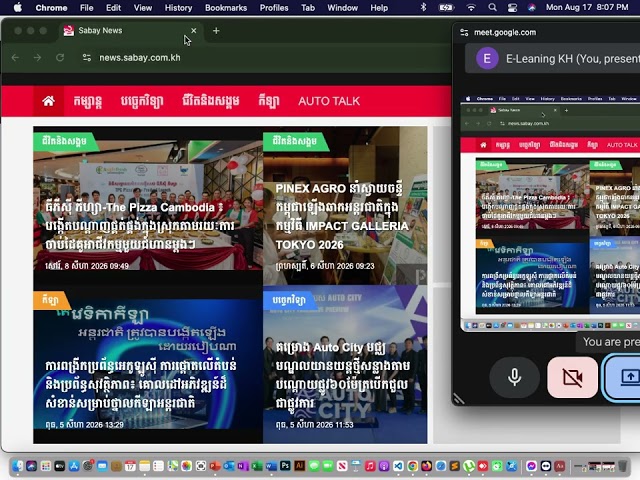Click ជីវិតនិងសង្គម tag on PINEX article
Screen dimensions: 640x480
click(295, 141)
